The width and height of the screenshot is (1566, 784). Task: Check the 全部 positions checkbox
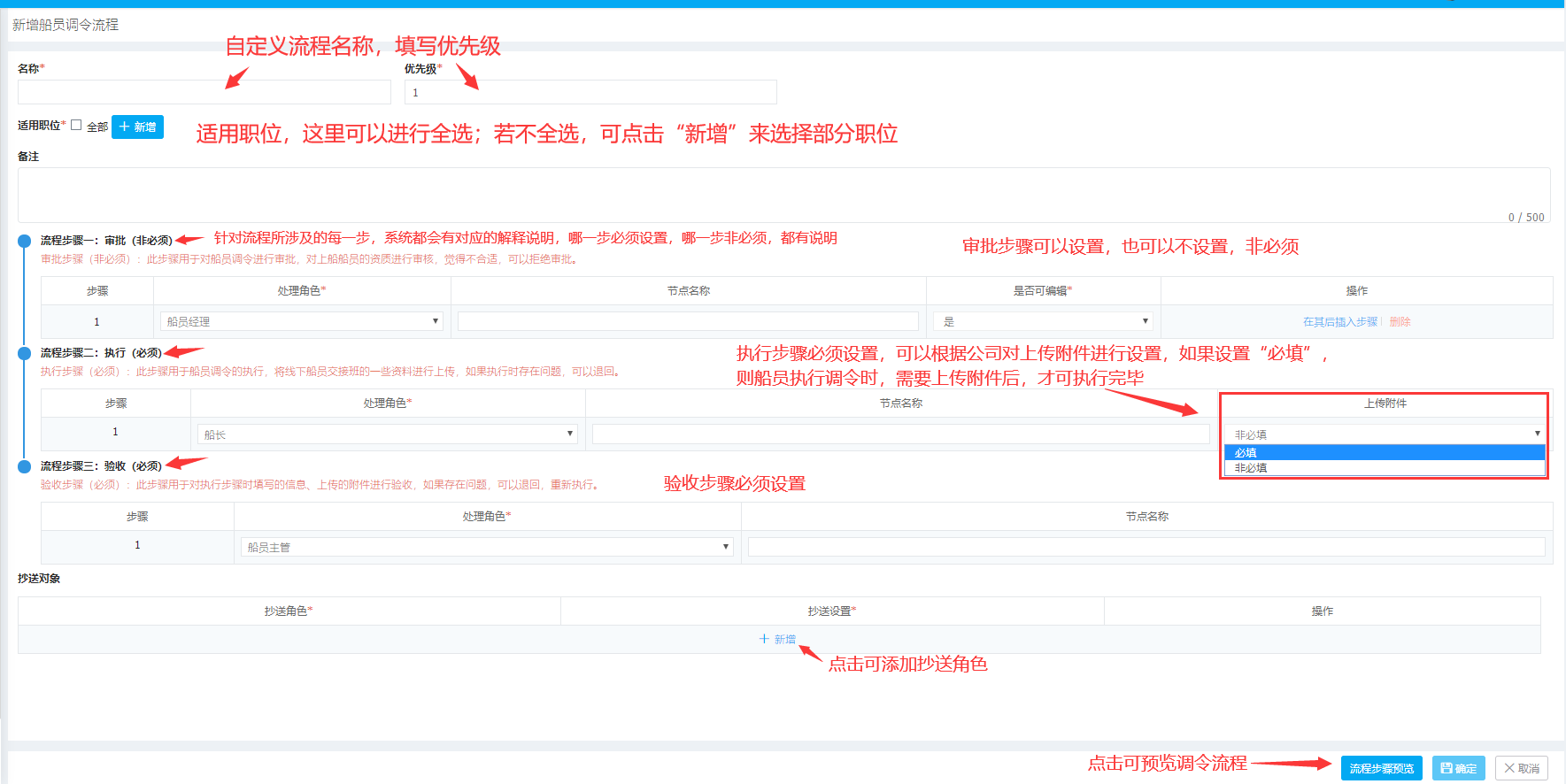point(76,126)
